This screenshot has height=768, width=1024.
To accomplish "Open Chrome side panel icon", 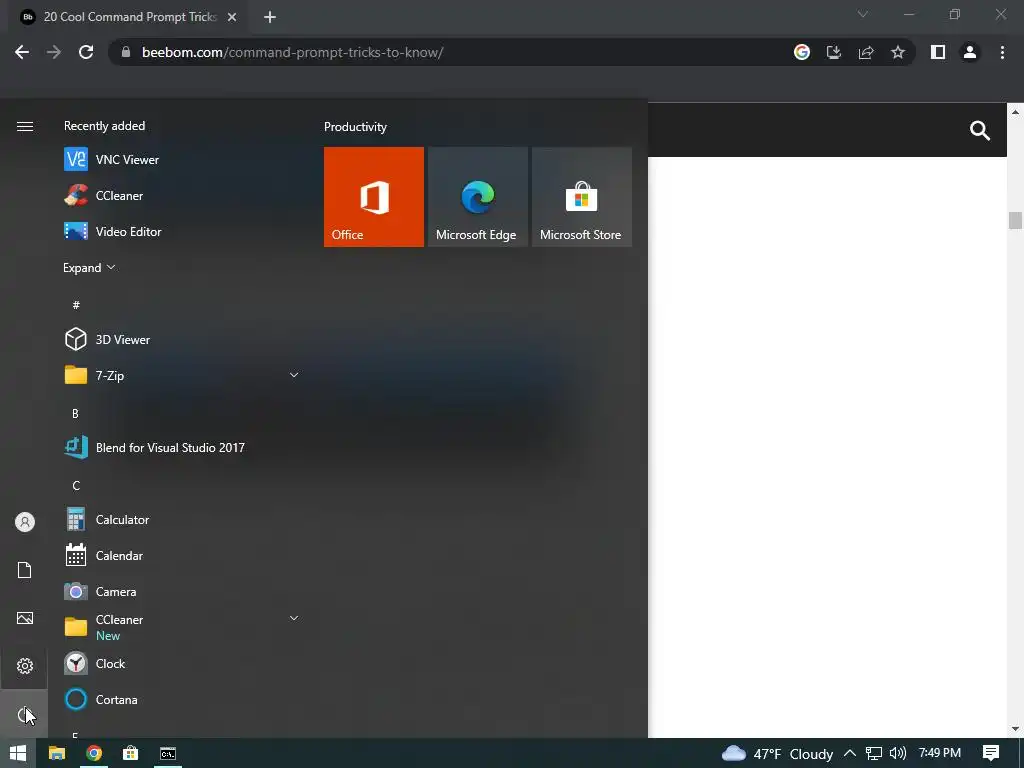I will click(938, 52).
